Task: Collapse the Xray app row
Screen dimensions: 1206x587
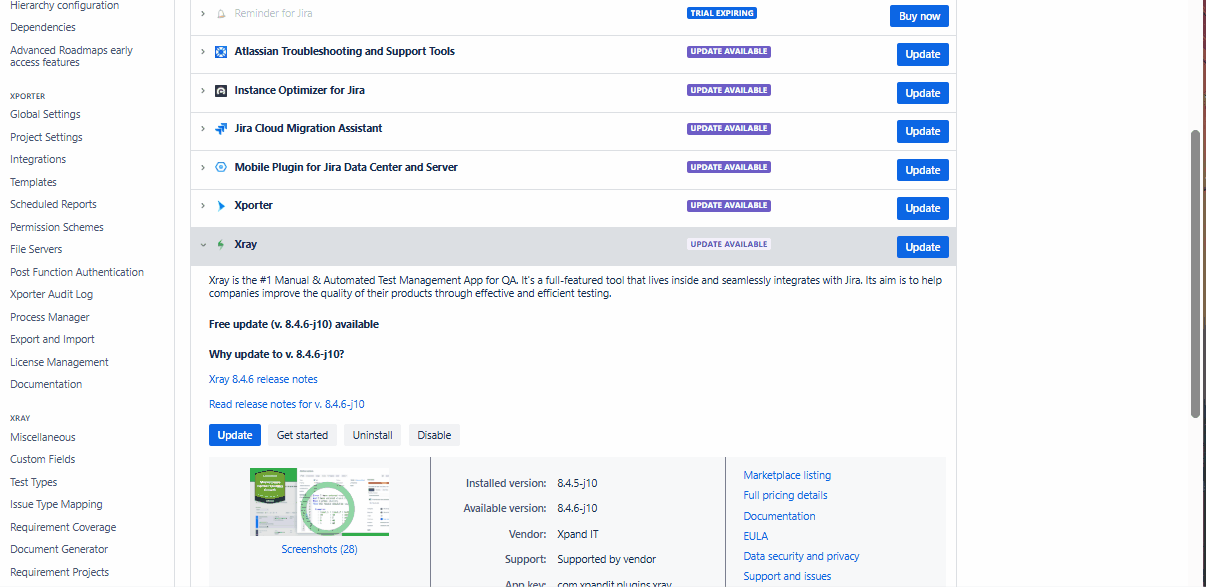Action: point(203,245)
